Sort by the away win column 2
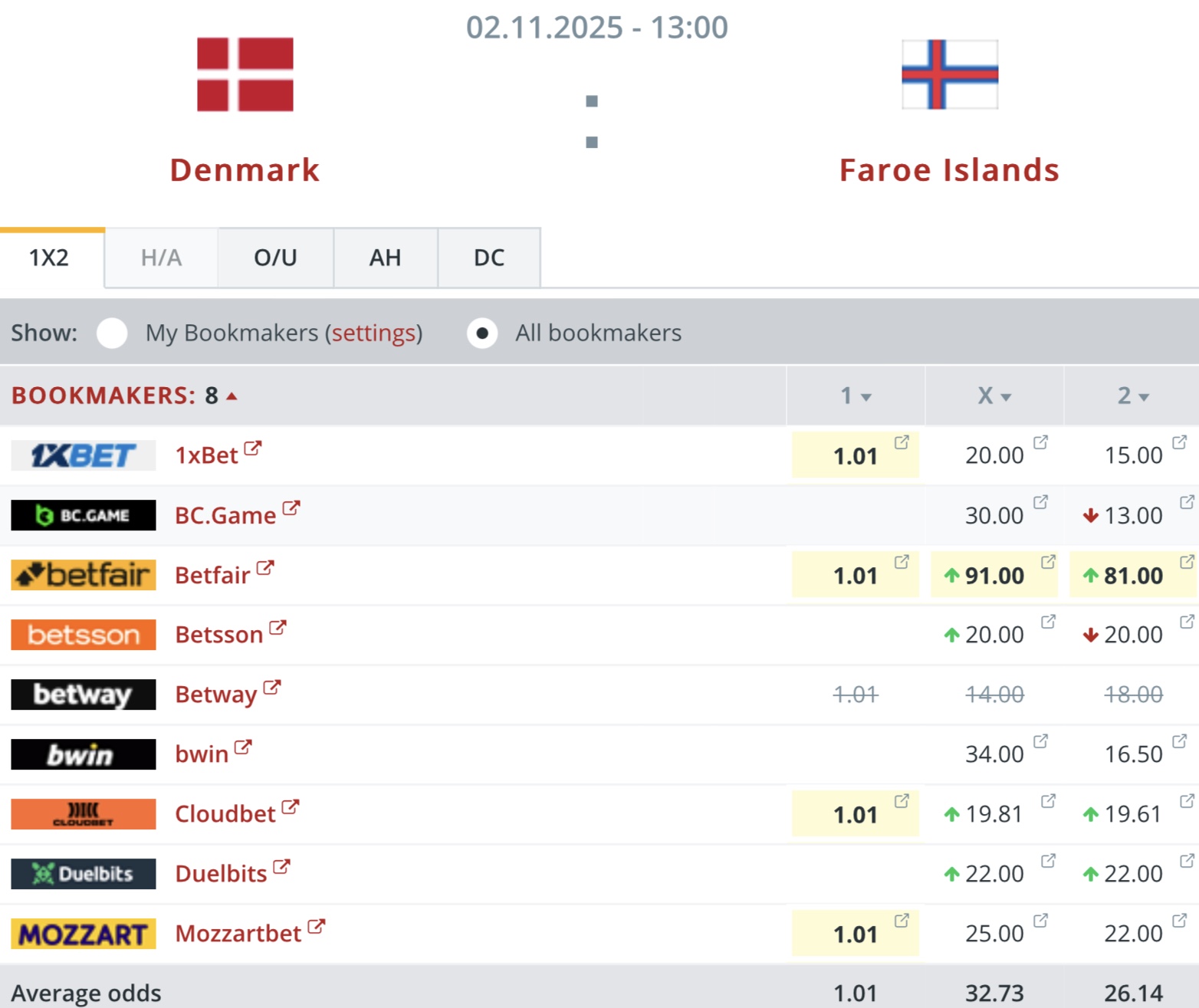Screen dimensions: 1199x1008 [1132, 396]
